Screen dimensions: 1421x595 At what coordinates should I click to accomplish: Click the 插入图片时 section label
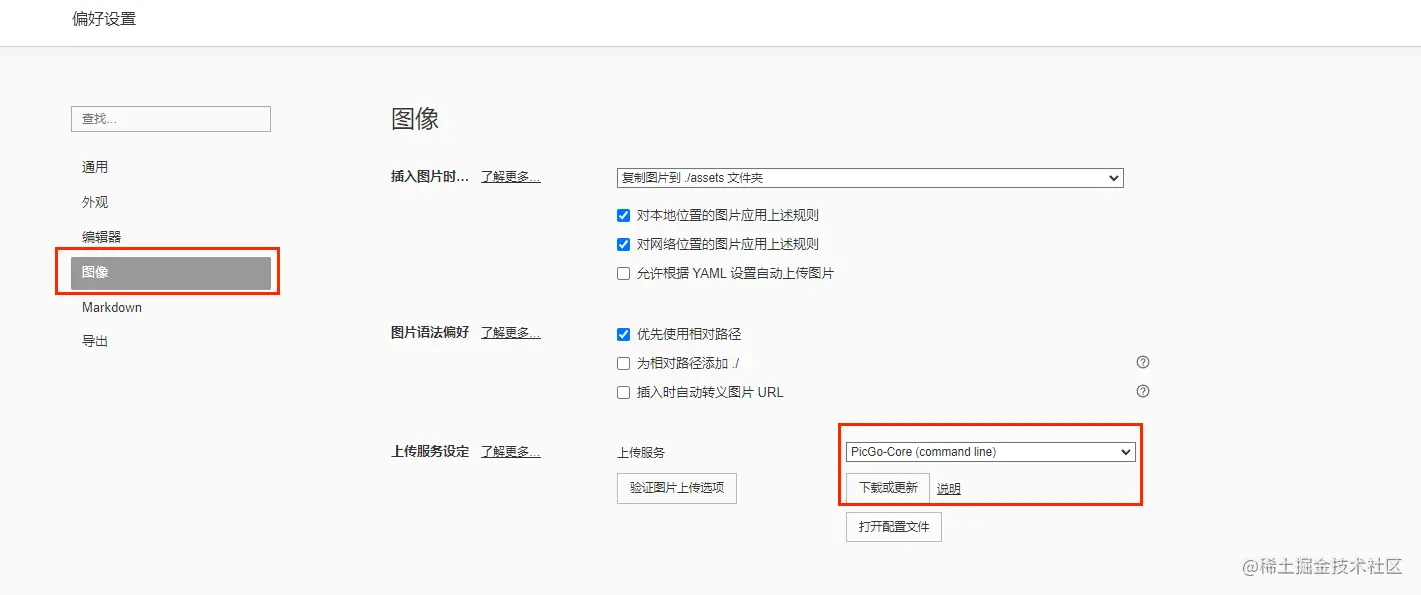click(430, 177)
